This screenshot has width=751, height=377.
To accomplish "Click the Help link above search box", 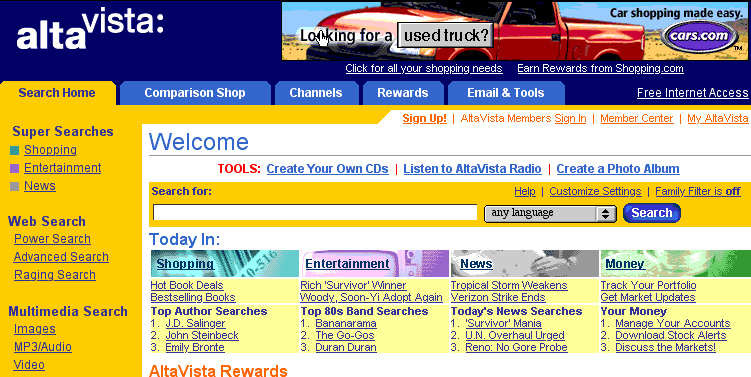I will 525,192.
